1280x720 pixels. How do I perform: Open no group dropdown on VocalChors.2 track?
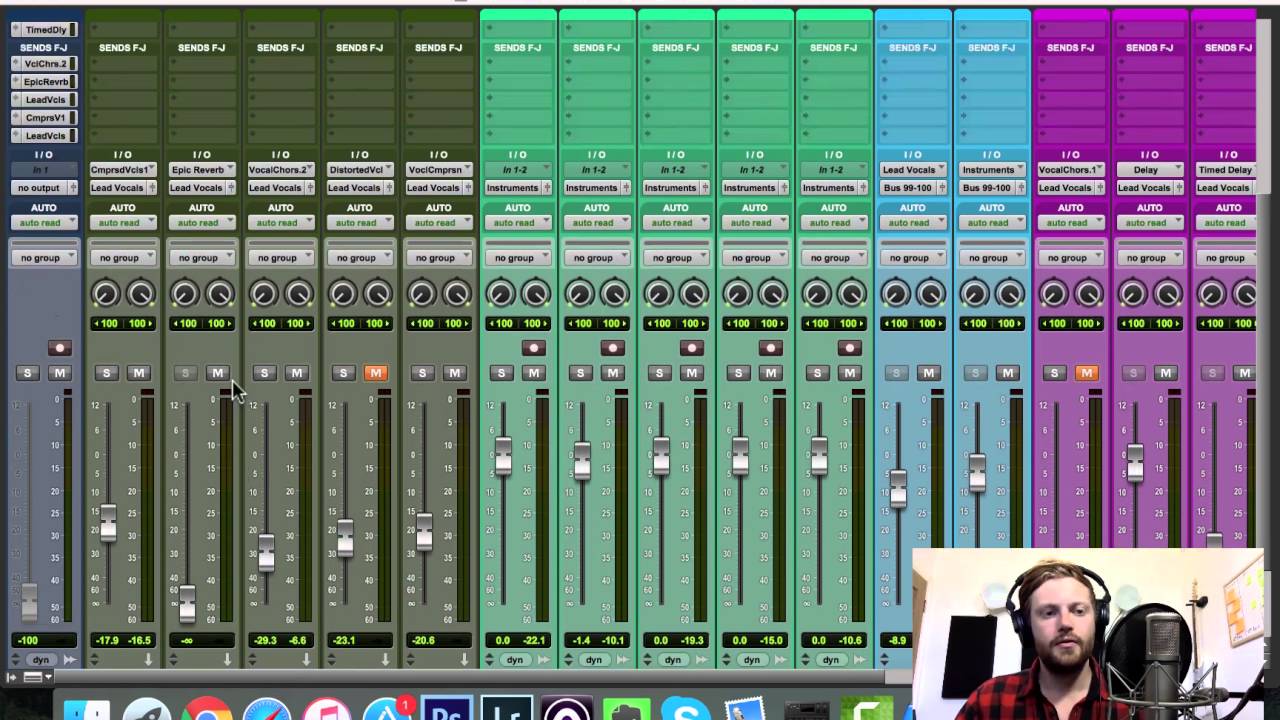pos(280,258)
